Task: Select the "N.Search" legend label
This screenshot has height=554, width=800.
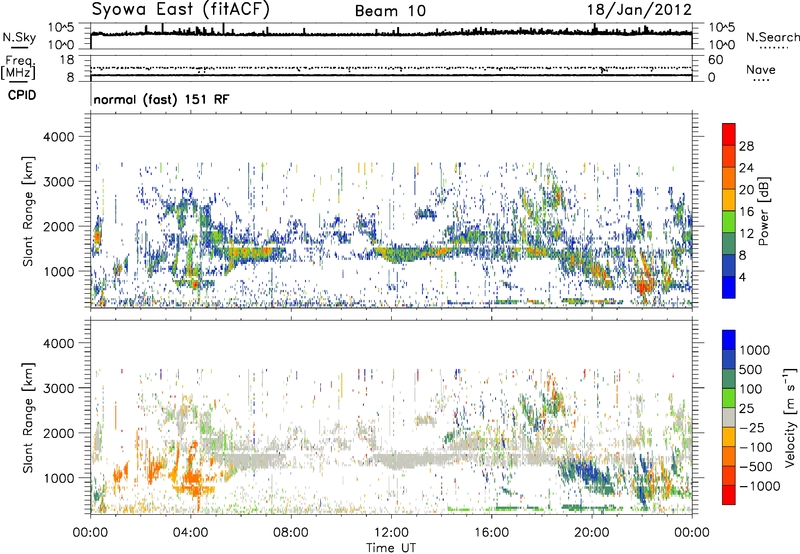Action: pos(772,37)
